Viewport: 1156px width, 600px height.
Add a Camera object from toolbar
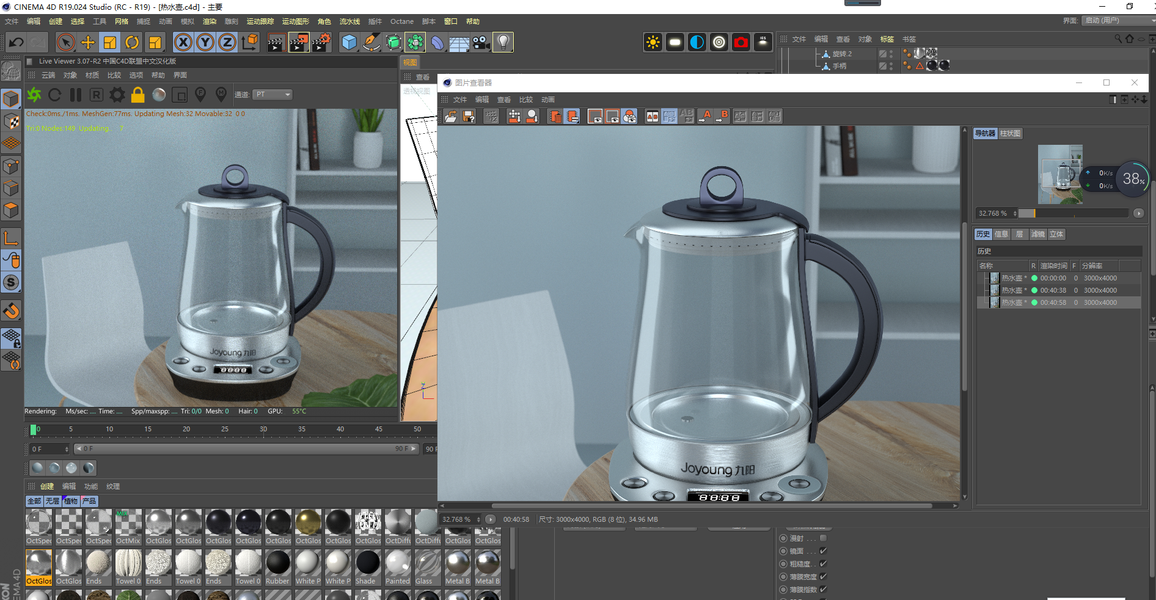(481, 42)
